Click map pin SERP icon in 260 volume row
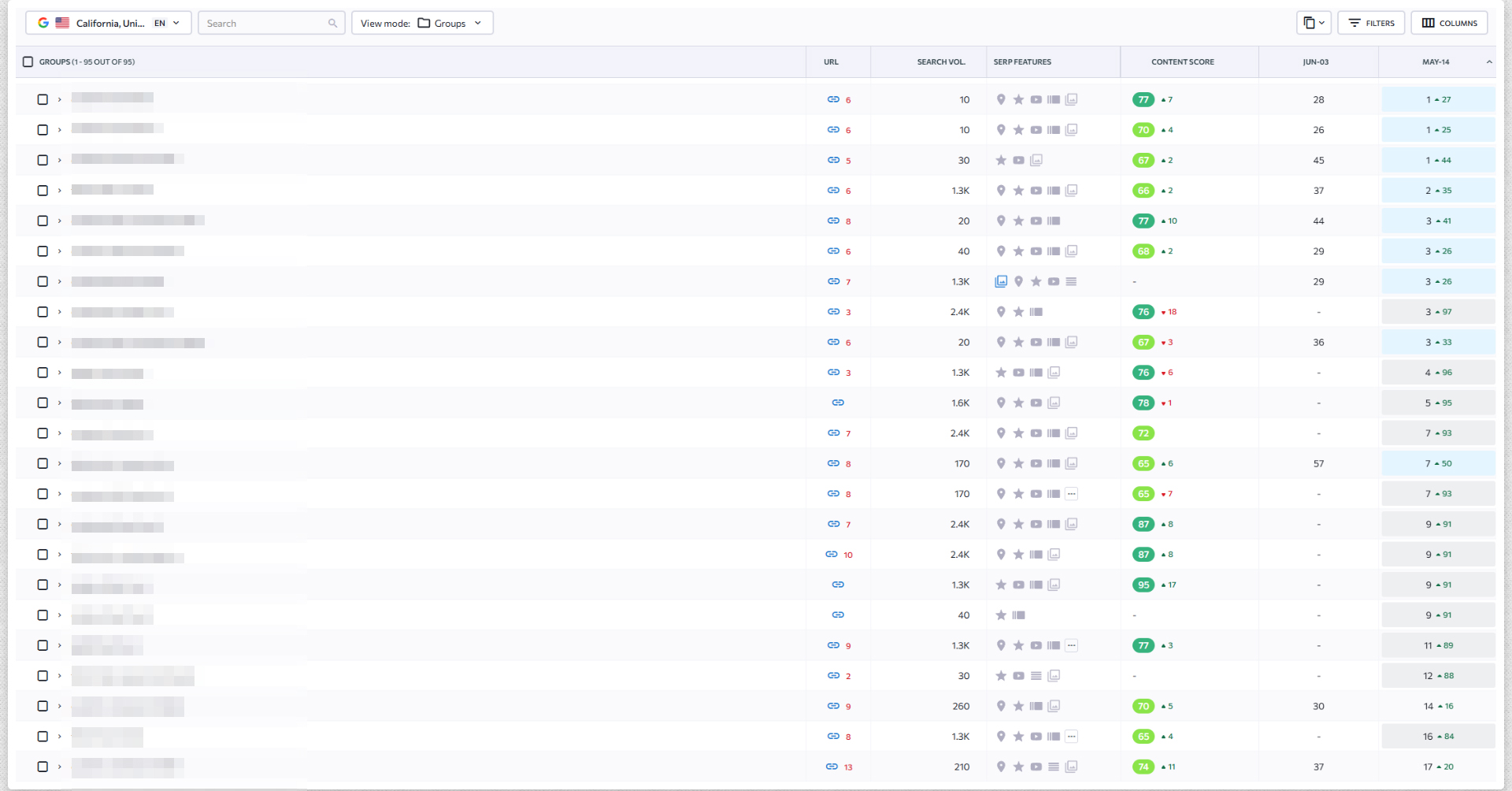This screenshot has height=791, width=1512. [1001, 706]
